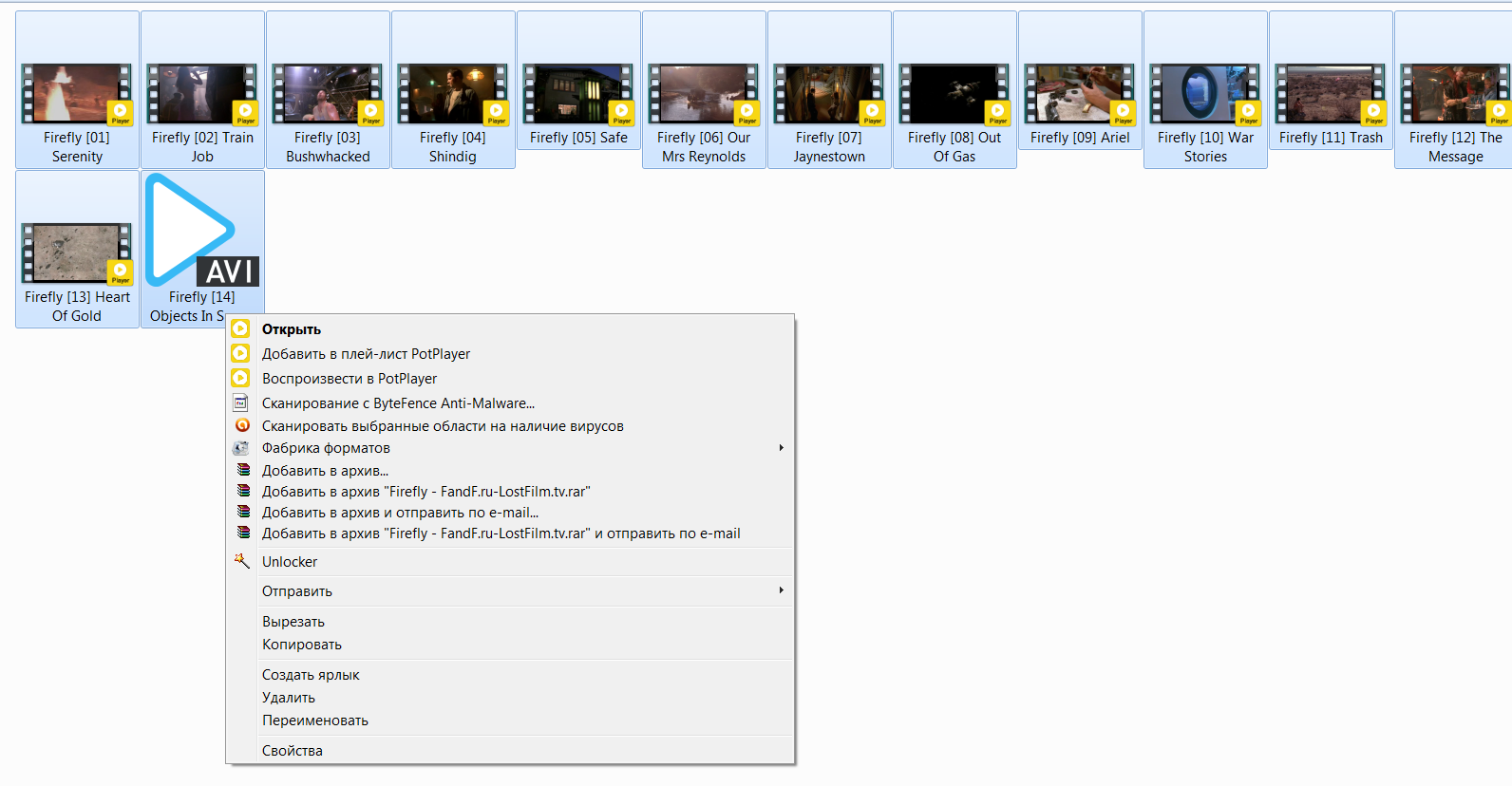Select Копировать in the context menu
The width and height of the screenshot is (1512, 786).
[301, 645]
